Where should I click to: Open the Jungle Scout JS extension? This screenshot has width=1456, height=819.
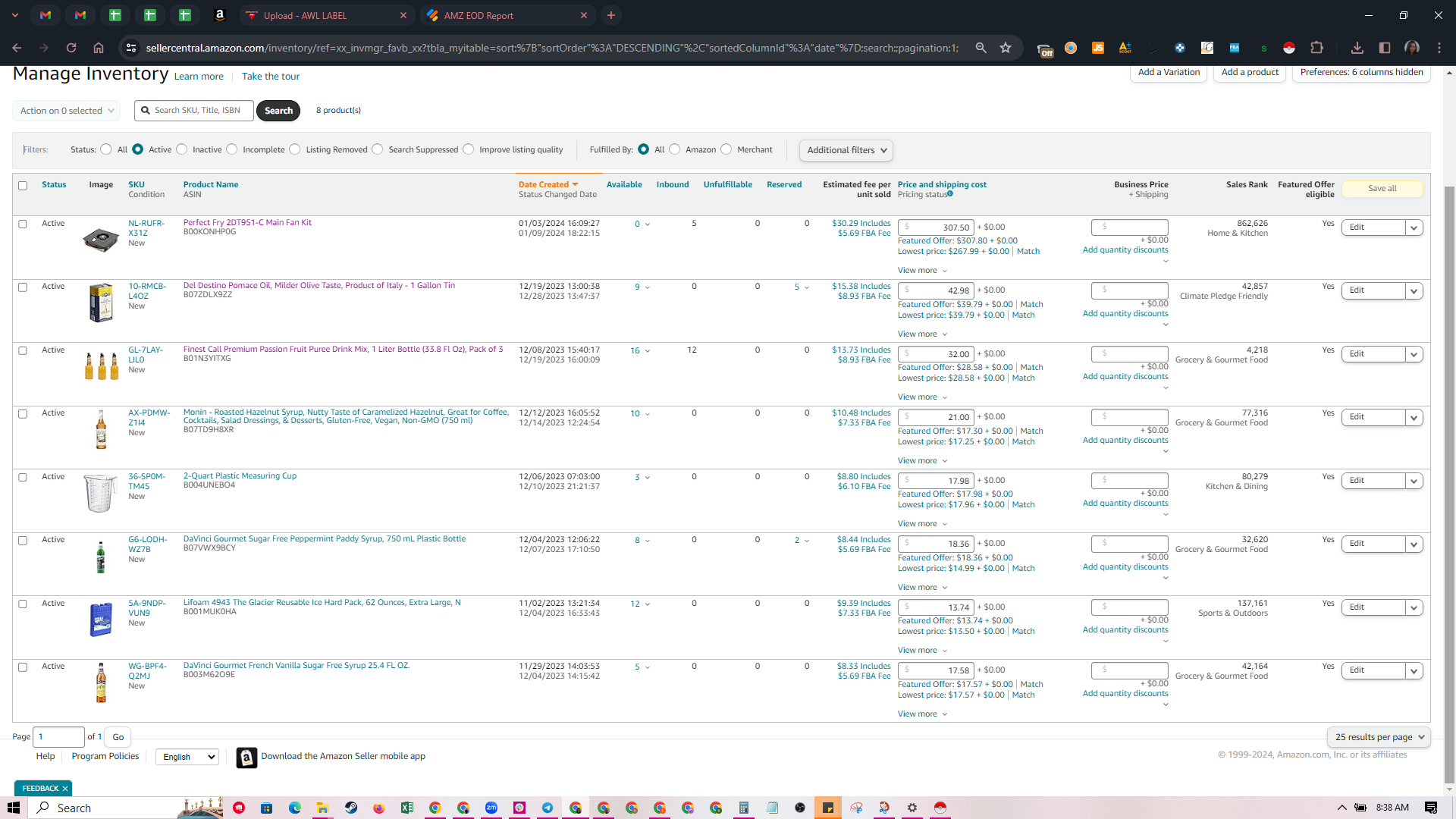click(1097, 48)
